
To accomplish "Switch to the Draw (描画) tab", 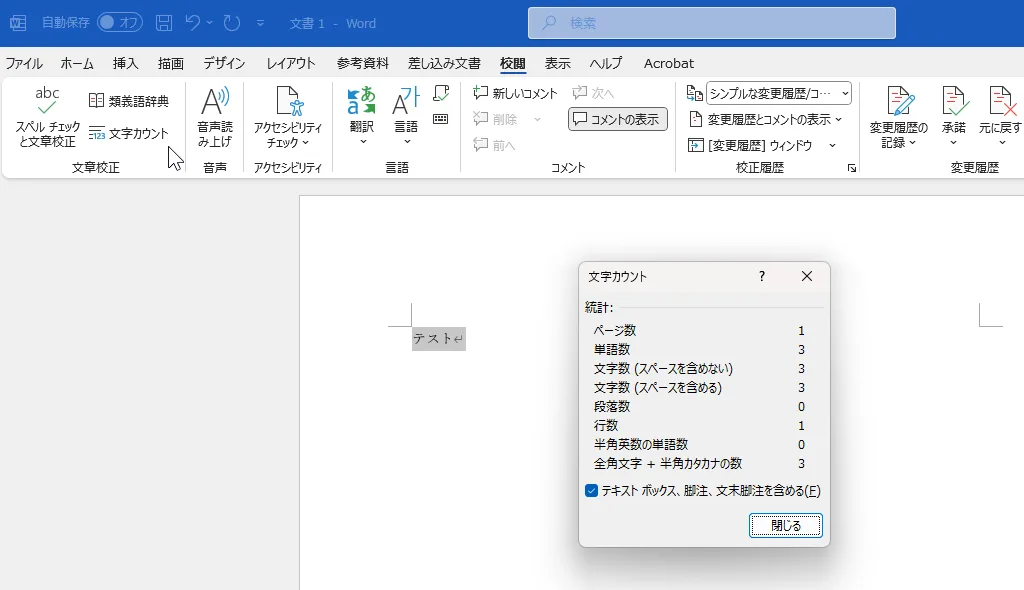I will click(170, 63).
